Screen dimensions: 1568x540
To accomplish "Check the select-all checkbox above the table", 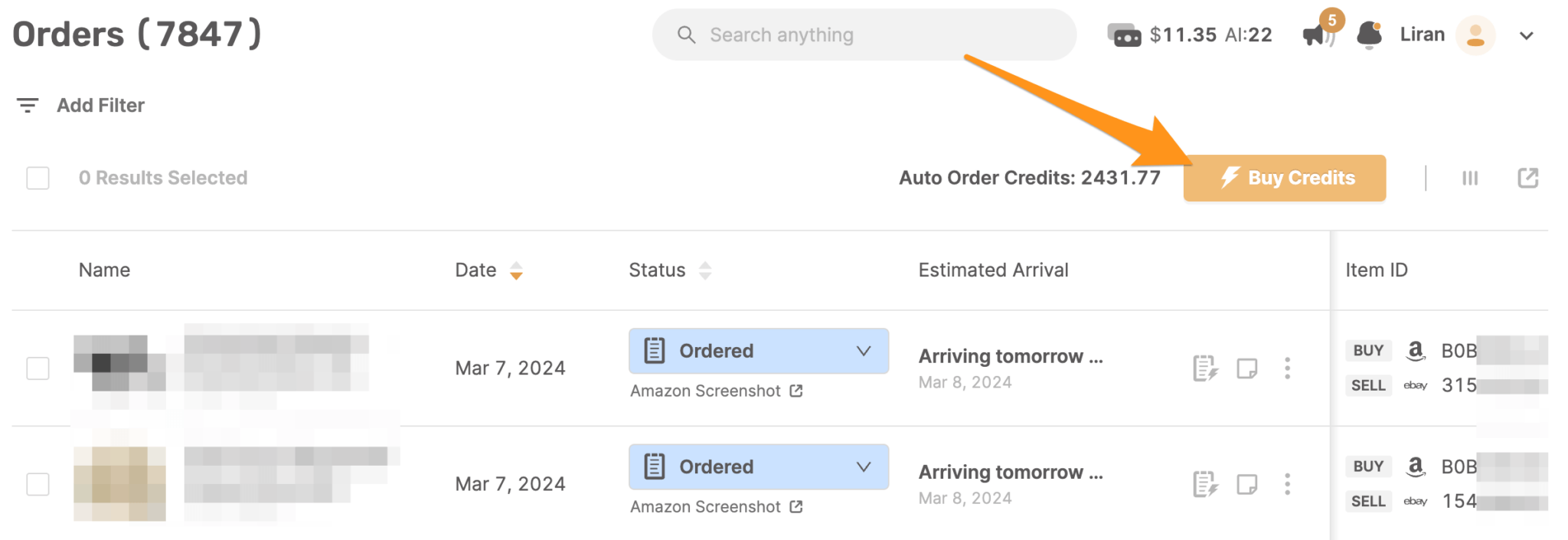I will tap(37, 177).
